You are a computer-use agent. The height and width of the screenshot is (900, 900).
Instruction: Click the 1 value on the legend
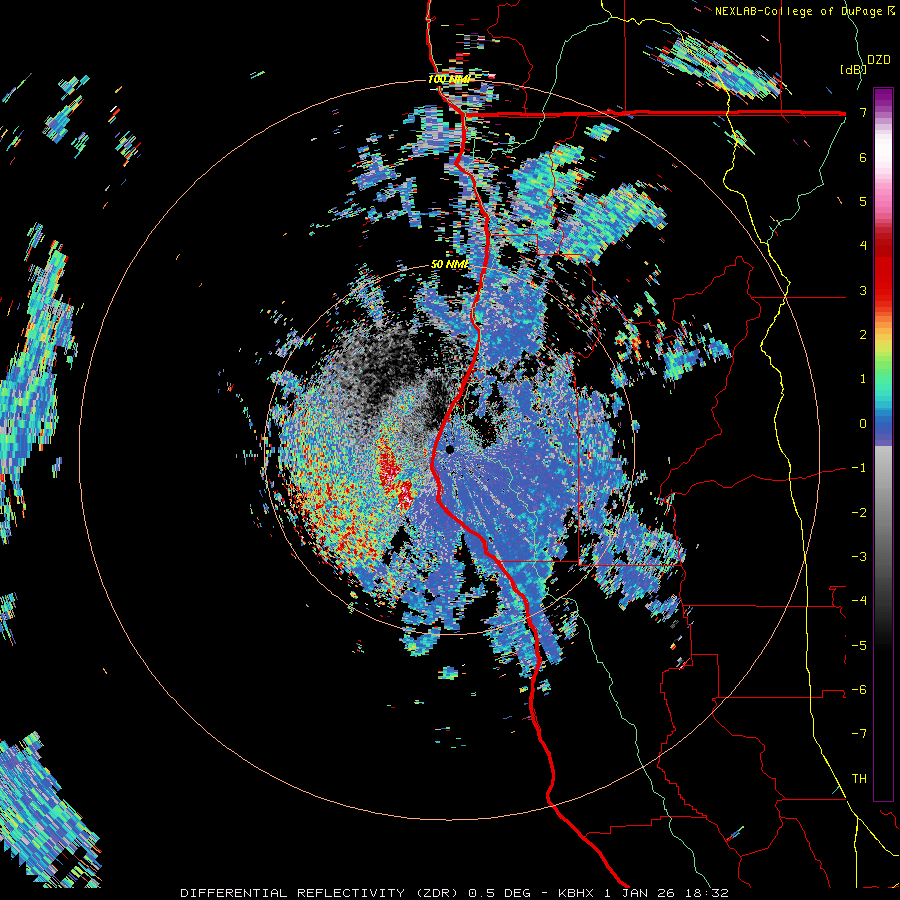pos(863,379)
